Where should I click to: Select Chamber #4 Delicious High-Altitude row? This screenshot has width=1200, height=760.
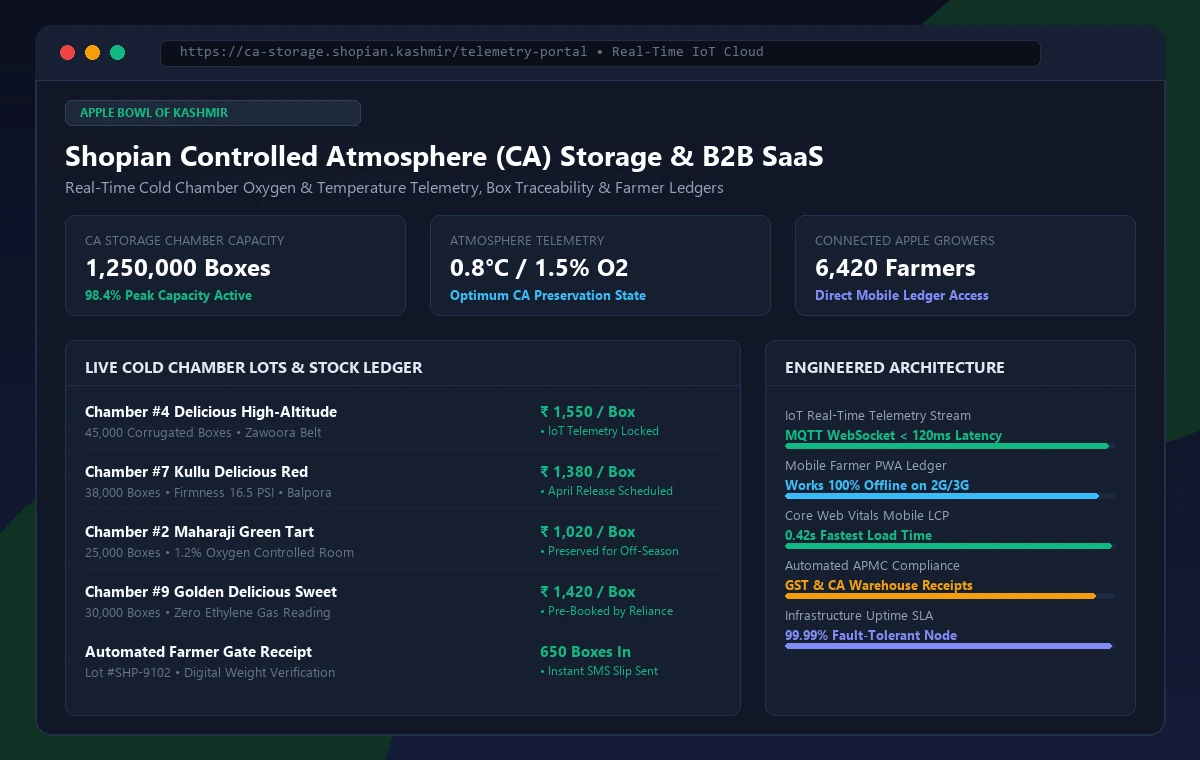click(402, 421)
